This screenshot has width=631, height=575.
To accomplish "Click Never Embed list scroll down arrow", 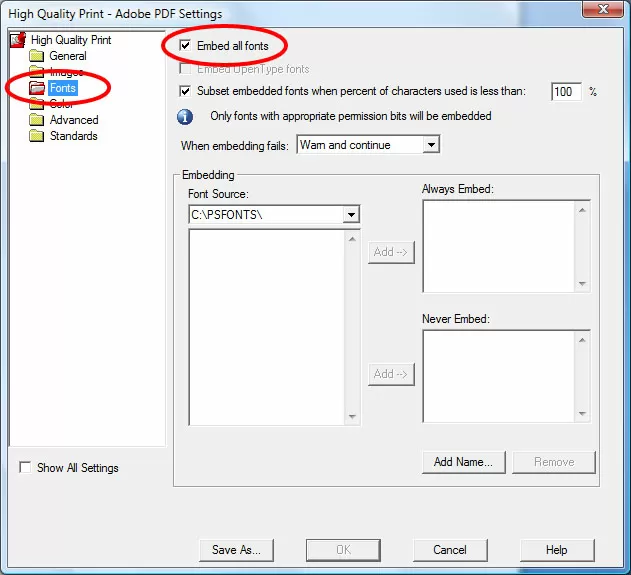I will (582, 414).
